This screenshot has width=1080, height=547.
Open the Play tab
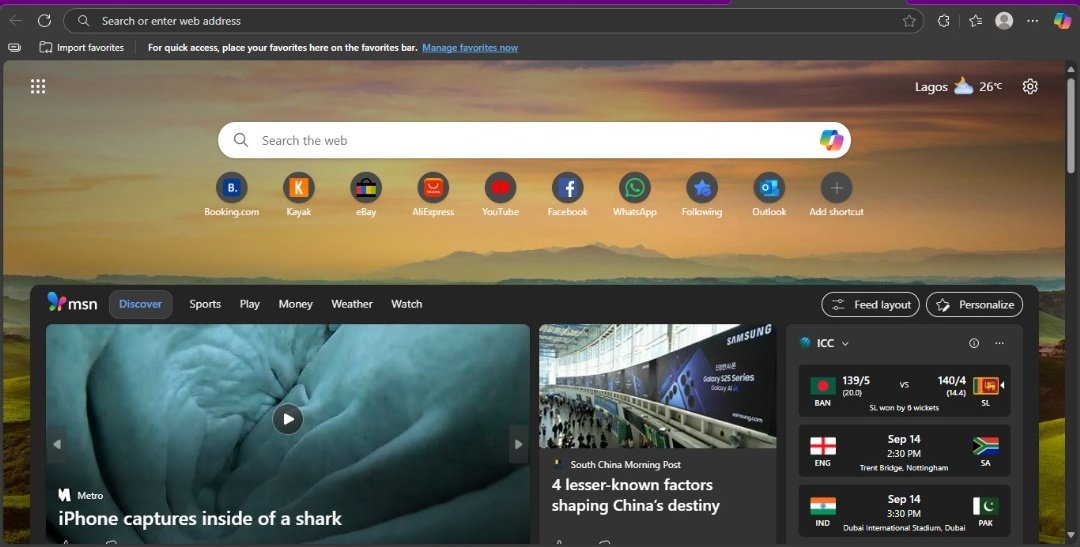[249, 304]
